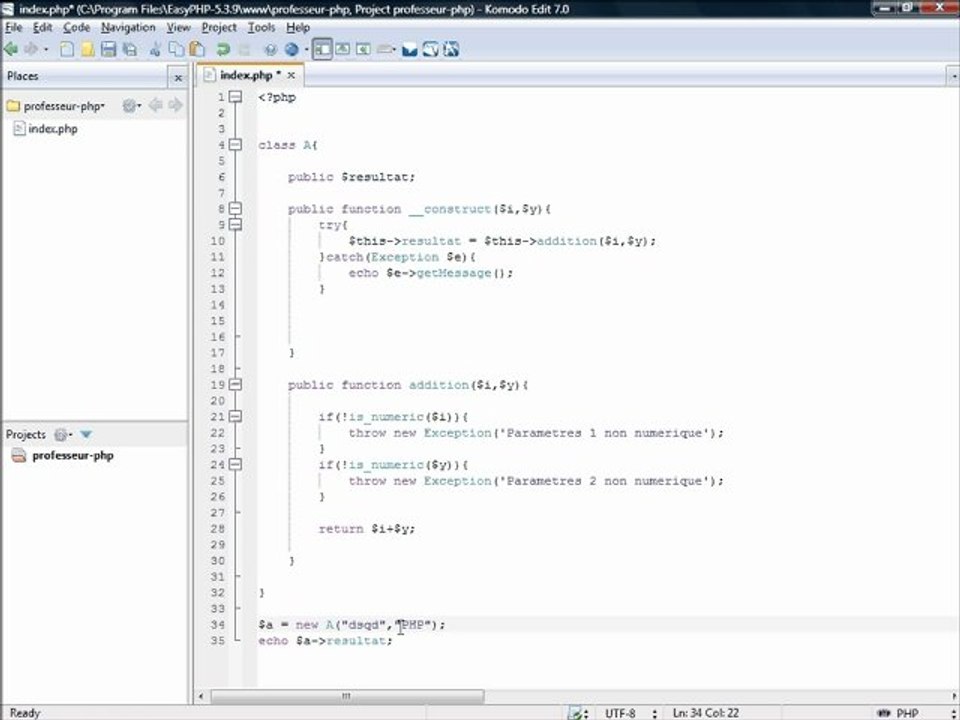Open the Project menu
Screen dimensions: 960x720
click(219, 28)
